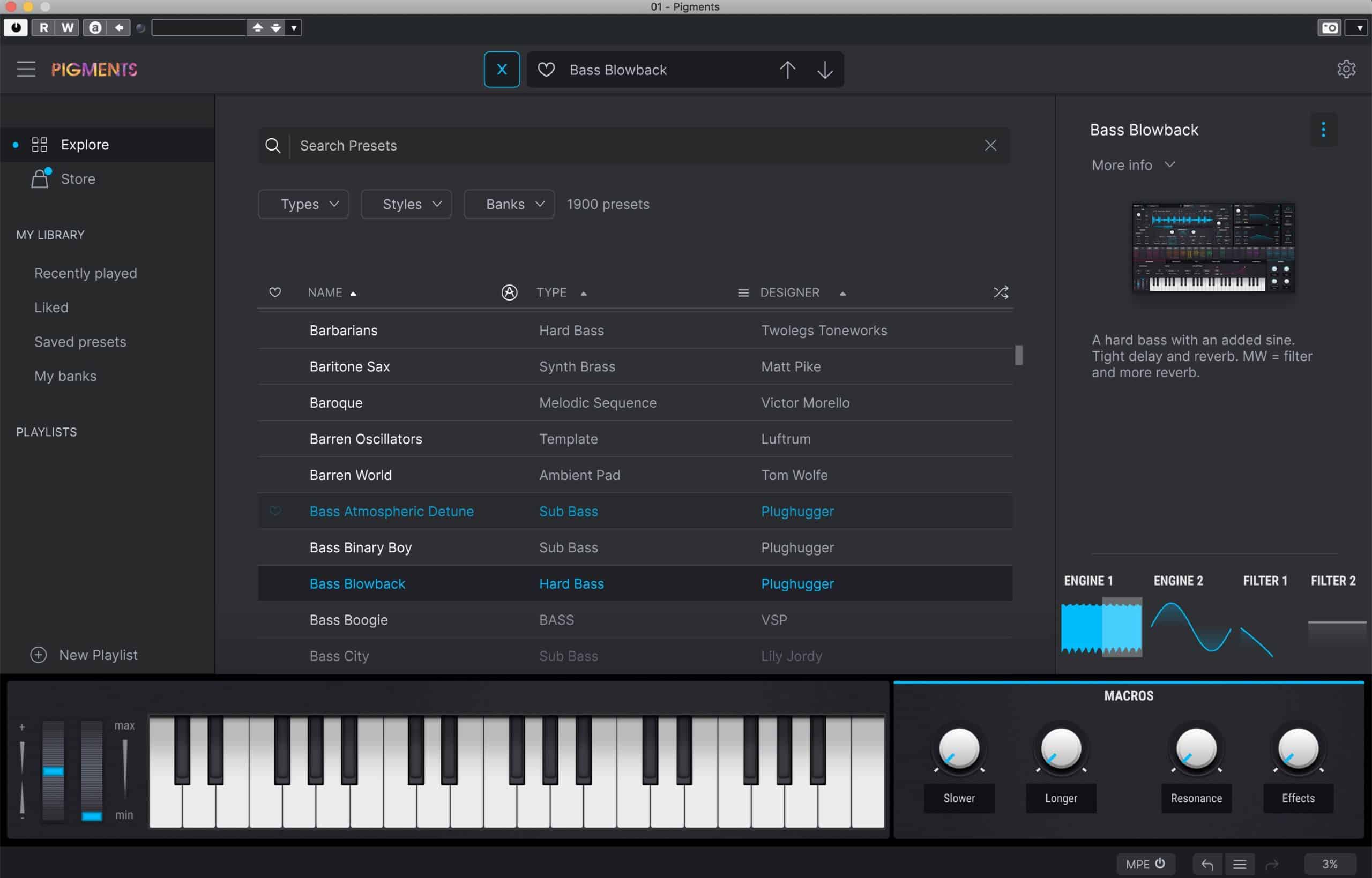
Task: Close the preset browser with the X button
Action: [501, 70]
